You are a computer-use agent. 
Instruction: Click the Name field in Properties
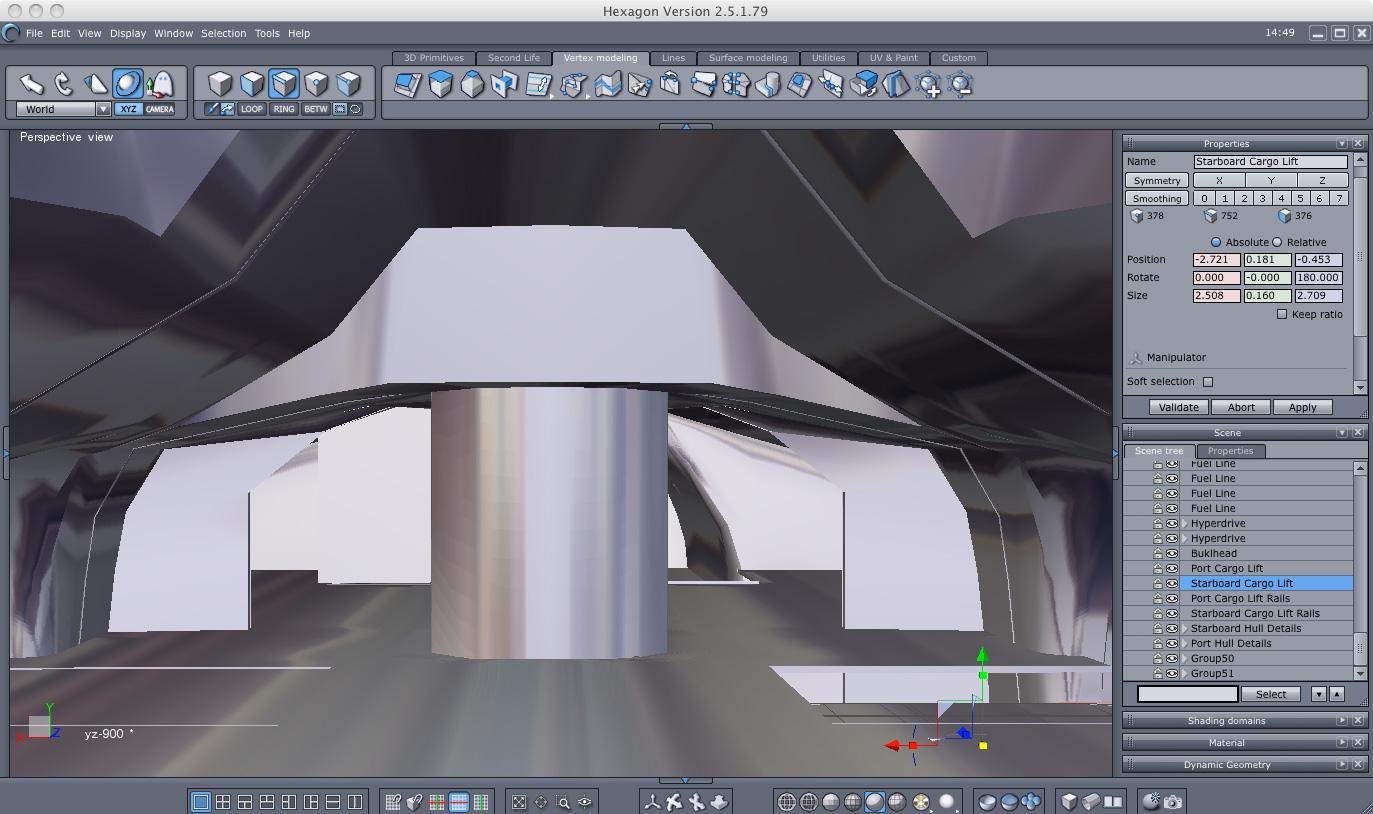click(x=1270, y=161)
